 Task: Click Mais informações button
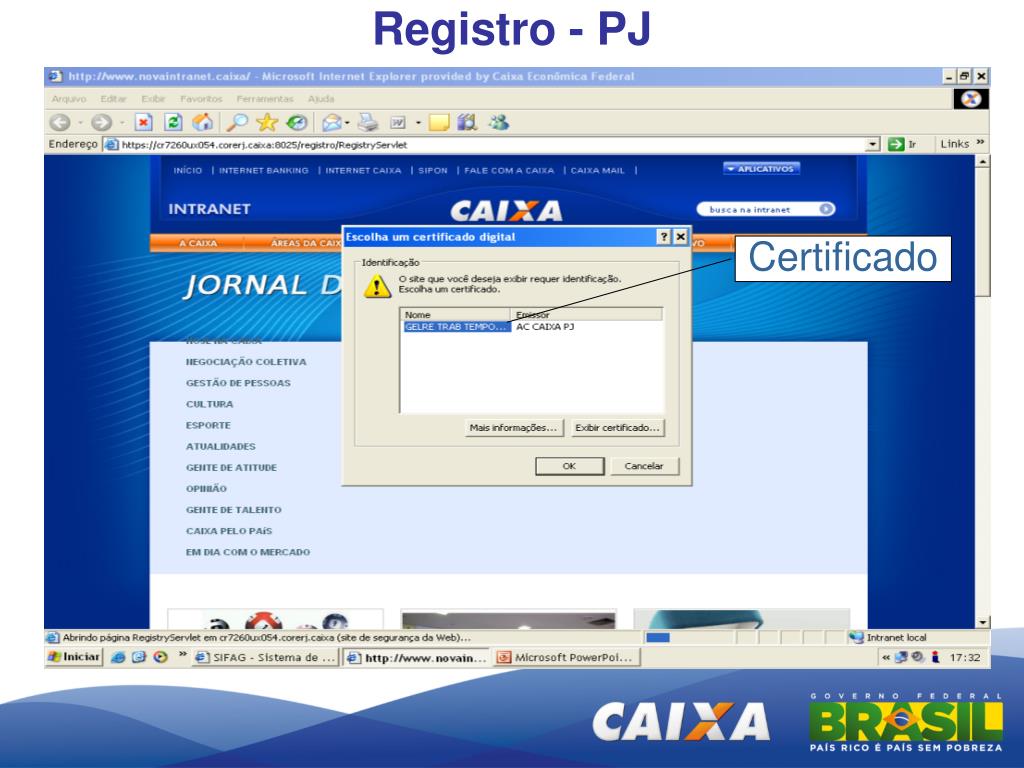click(513, 428)
